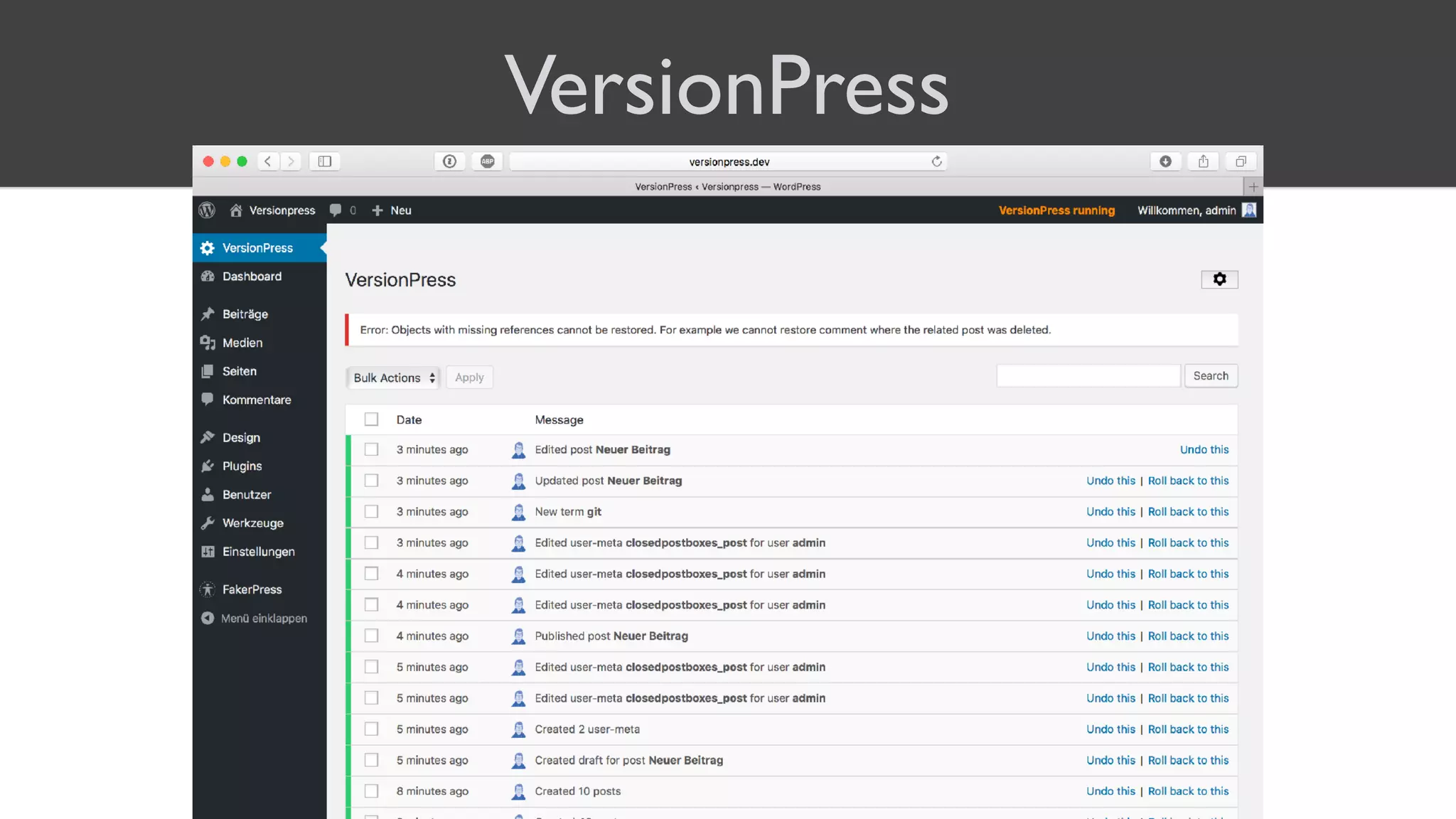Click the Plugins plug icon
Screen dimensions: 1456x819
tap(208, 466)
